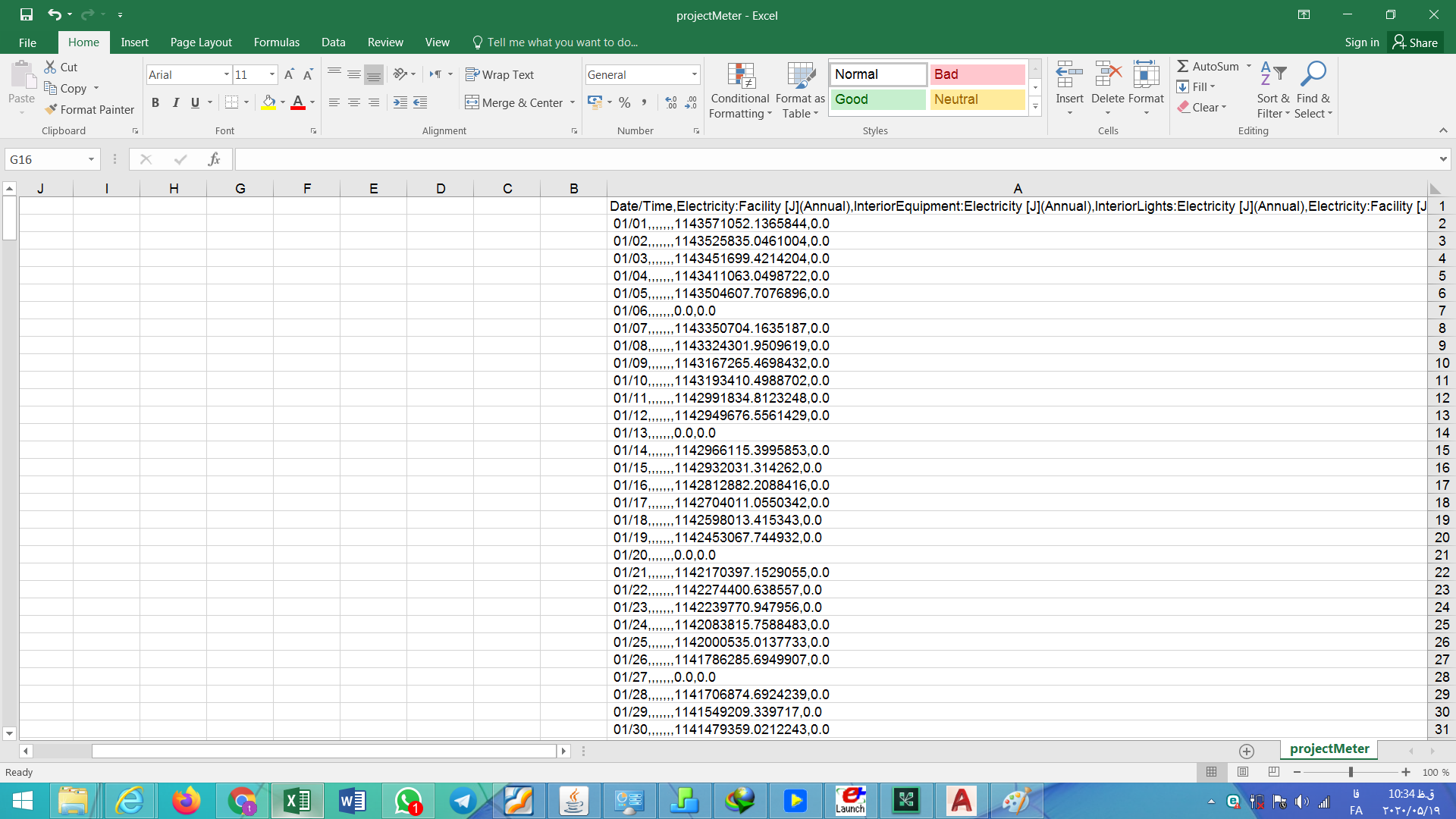Toggle Underline formatting
This screenshot has height=819, width=1456.
(x=195, y=102)
